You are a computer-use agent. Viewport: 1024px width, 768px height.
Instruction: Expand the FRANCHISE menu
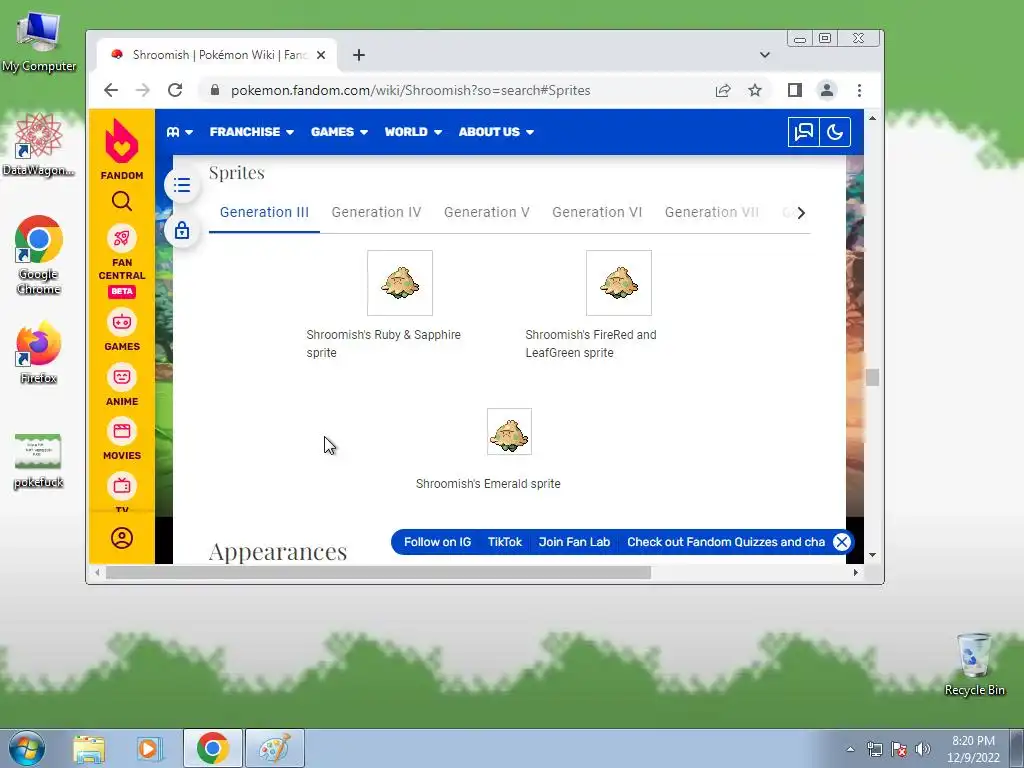[251, 132]
